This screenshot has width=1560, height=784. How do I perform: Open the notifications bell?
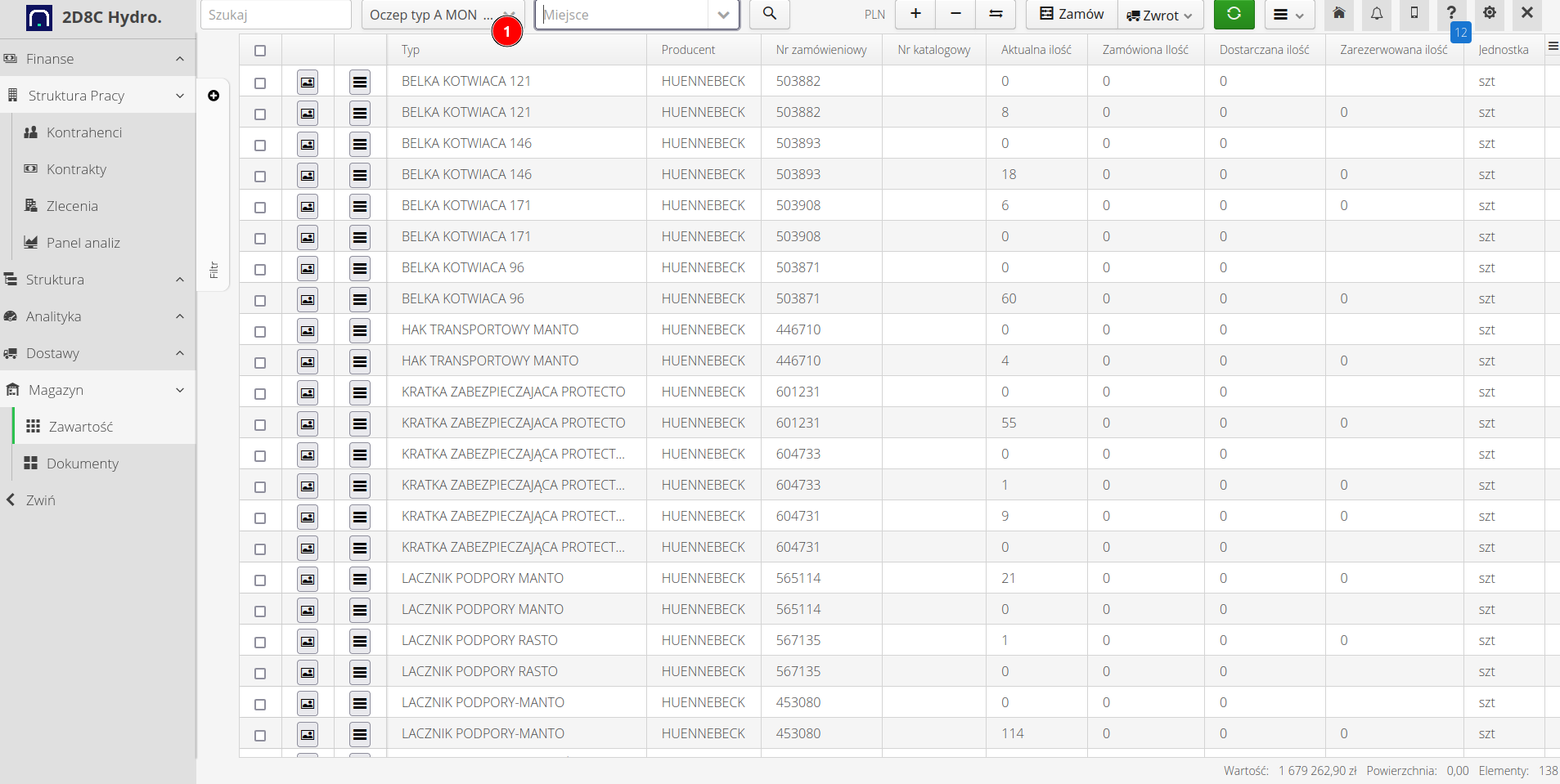1377,13
